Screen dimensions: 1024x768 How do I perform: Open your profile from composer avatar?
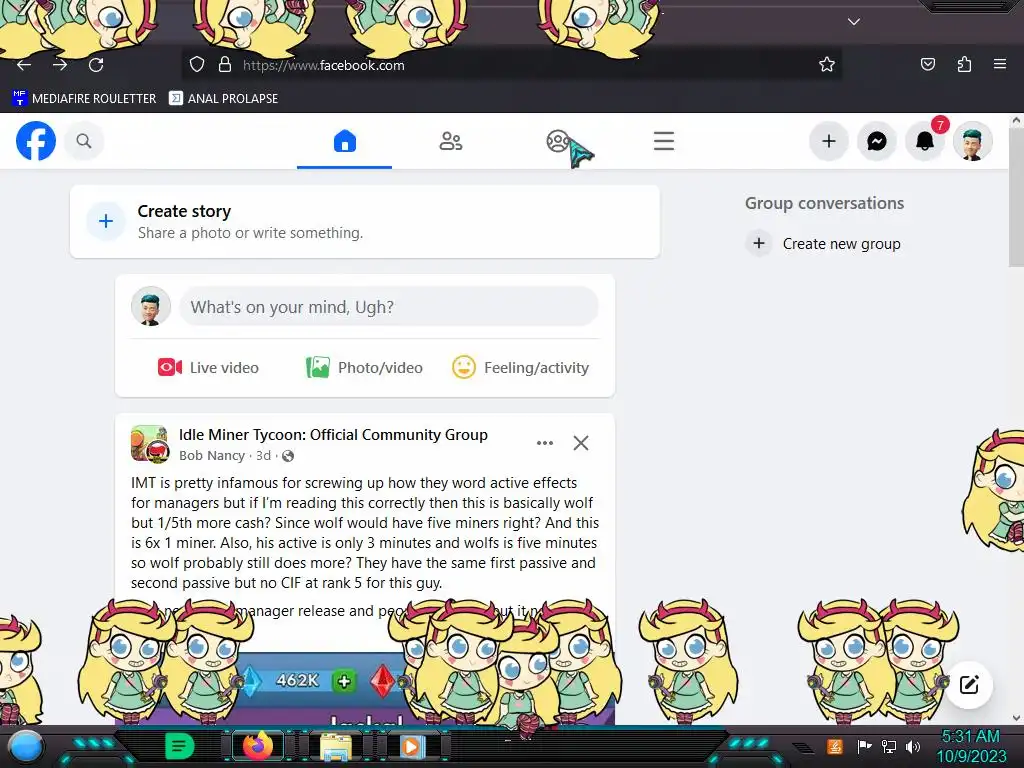151,306
